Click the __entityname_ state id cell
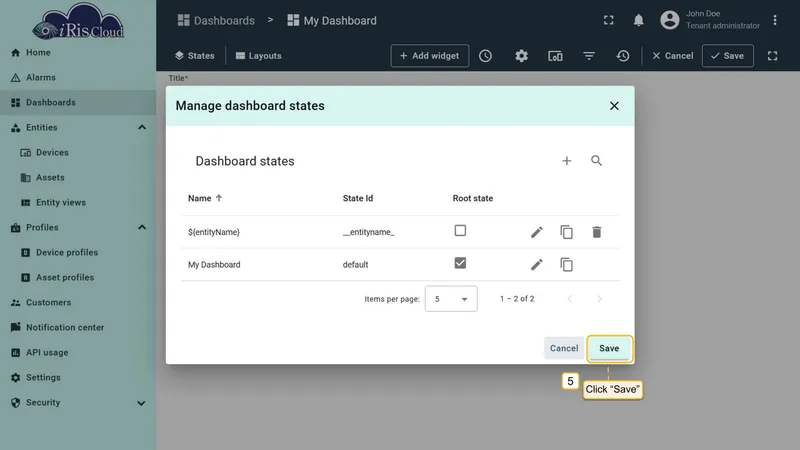The height and width of the screenshot is (450, 800). pyautogui.click(x=368, y=232)
